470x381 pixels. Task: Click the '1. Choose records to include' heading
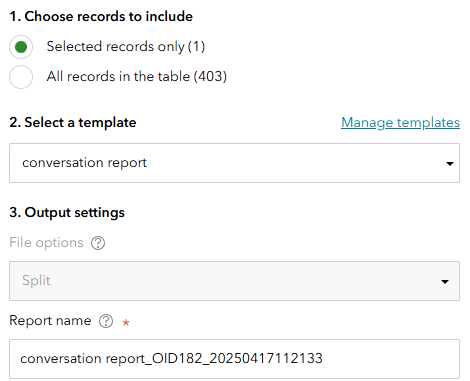coord(101,16)
